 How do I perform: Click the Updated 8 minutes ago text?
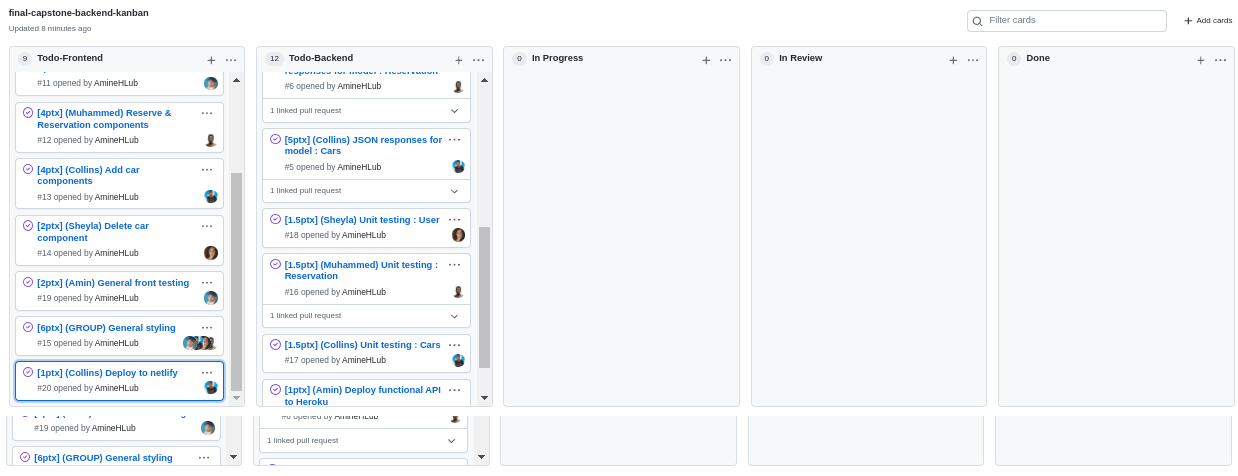[x=50, y=28]
